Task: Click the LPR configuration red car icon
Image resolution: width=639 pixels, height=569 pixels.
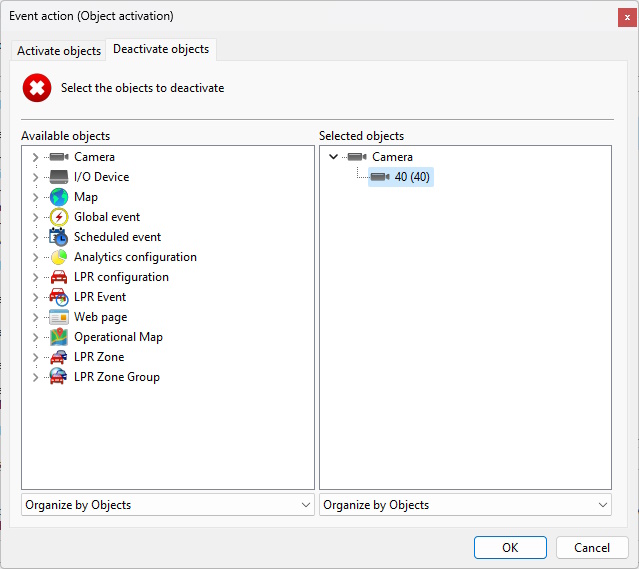Action: pyautogui.click(x=59, y=277)
